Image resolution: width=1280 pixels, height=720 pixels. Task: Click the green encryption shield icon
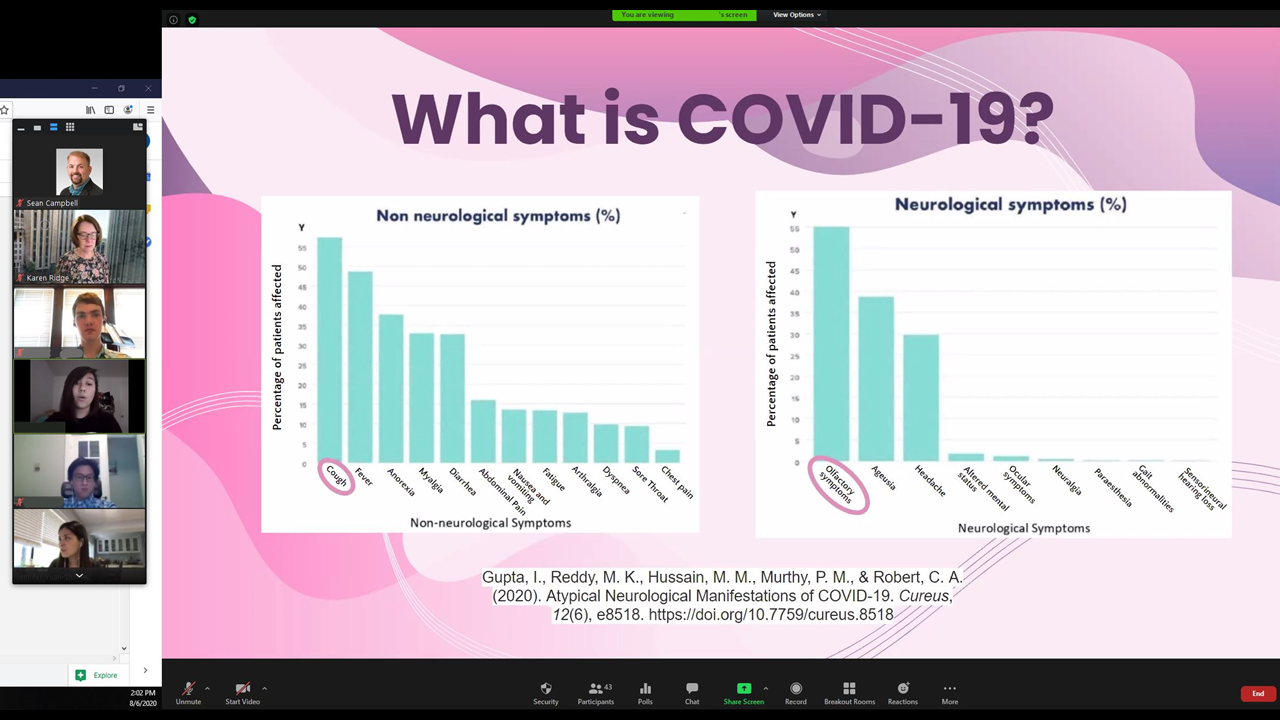(x=192, y=19)
